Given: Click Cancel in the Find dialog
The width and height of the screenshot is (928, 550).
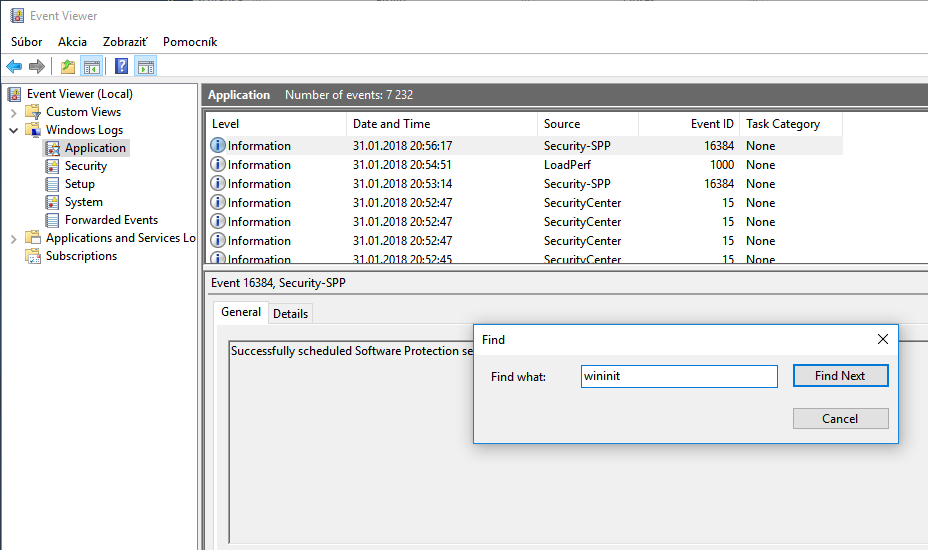Looking at the screenshot, I should pos(840,418).
